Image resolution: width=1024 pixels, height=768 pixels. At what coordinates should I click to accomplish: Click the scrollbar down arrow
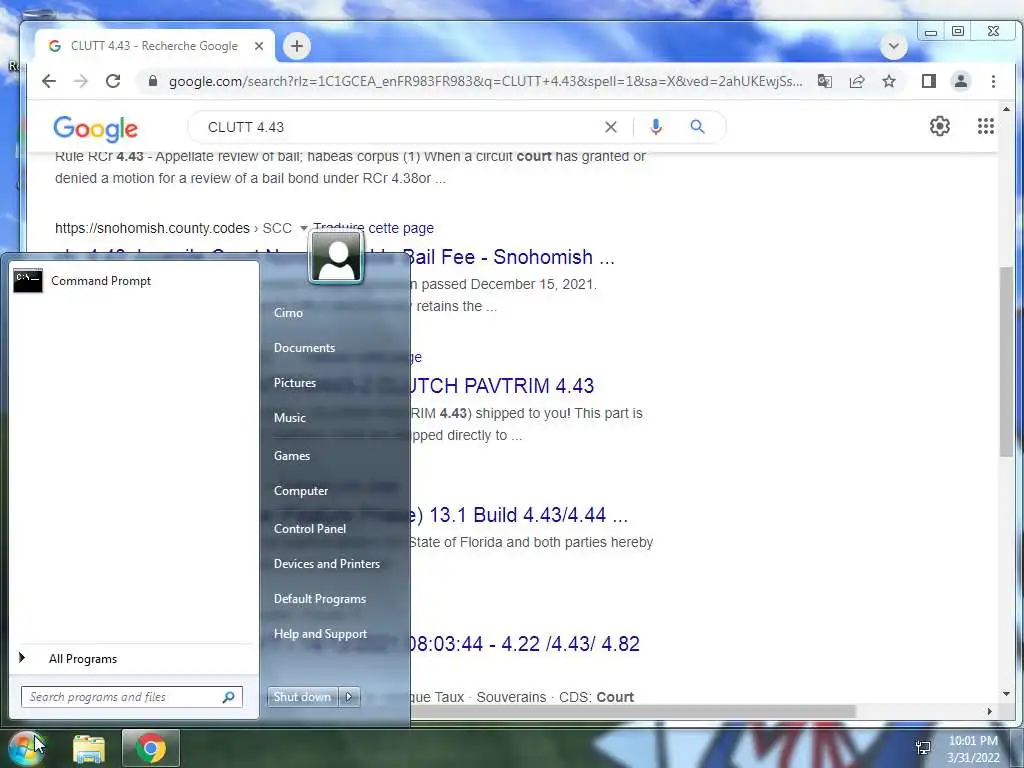pos(1006,694)
